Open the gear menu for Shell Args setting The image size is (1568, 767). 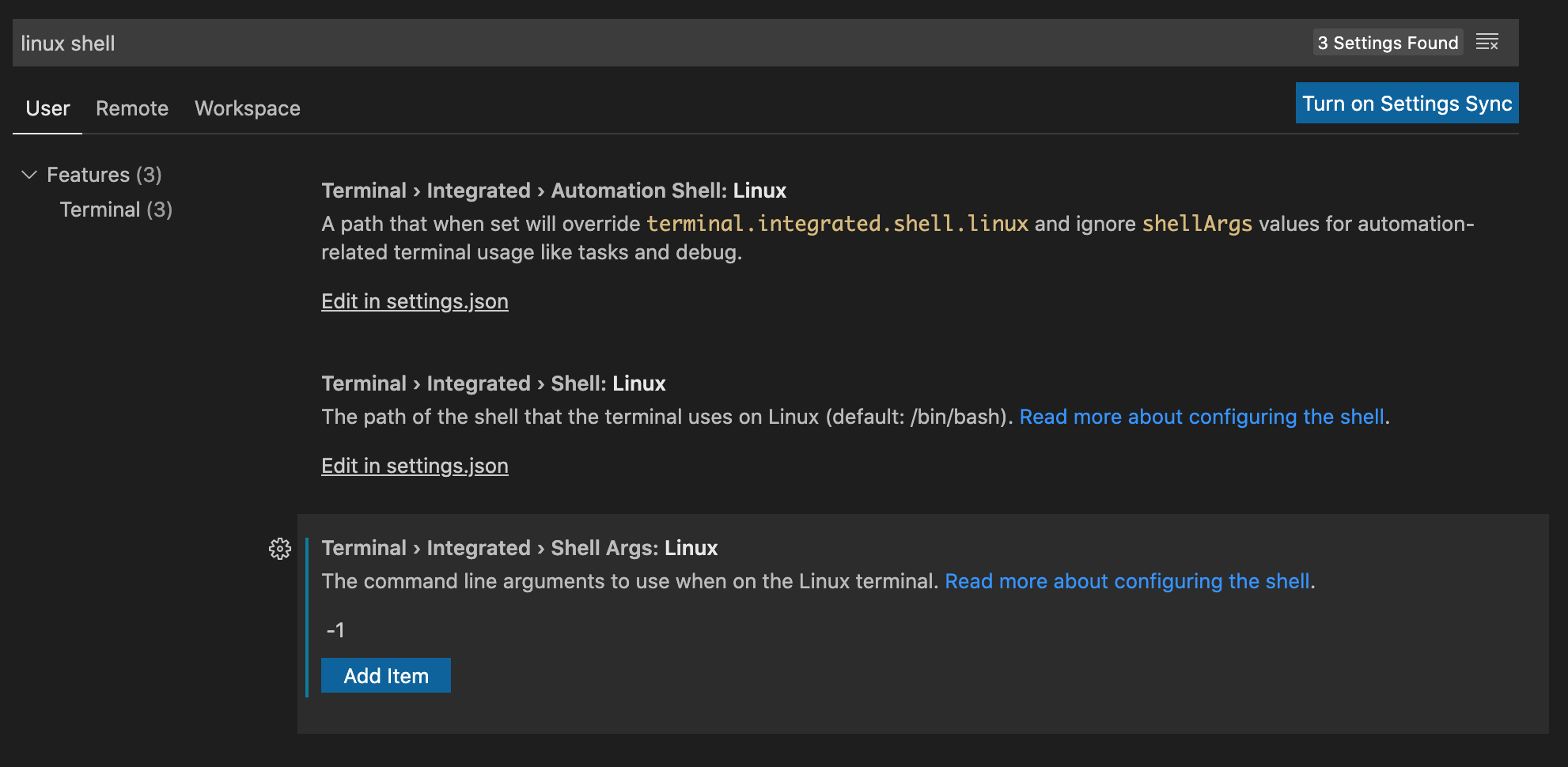pos(280,549)
